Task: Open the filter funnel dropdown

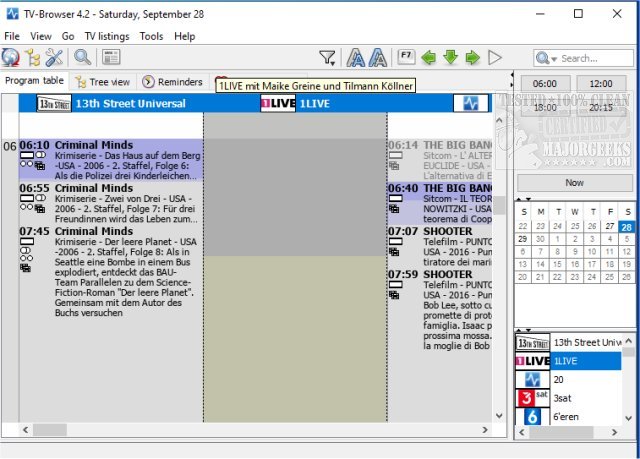Action: click(327, 58)
